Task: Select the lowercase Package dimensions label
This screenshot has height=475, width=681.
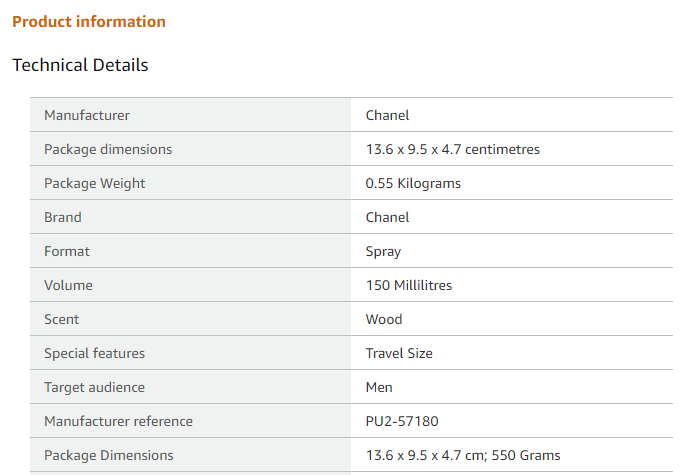Action: pos(108,149)
